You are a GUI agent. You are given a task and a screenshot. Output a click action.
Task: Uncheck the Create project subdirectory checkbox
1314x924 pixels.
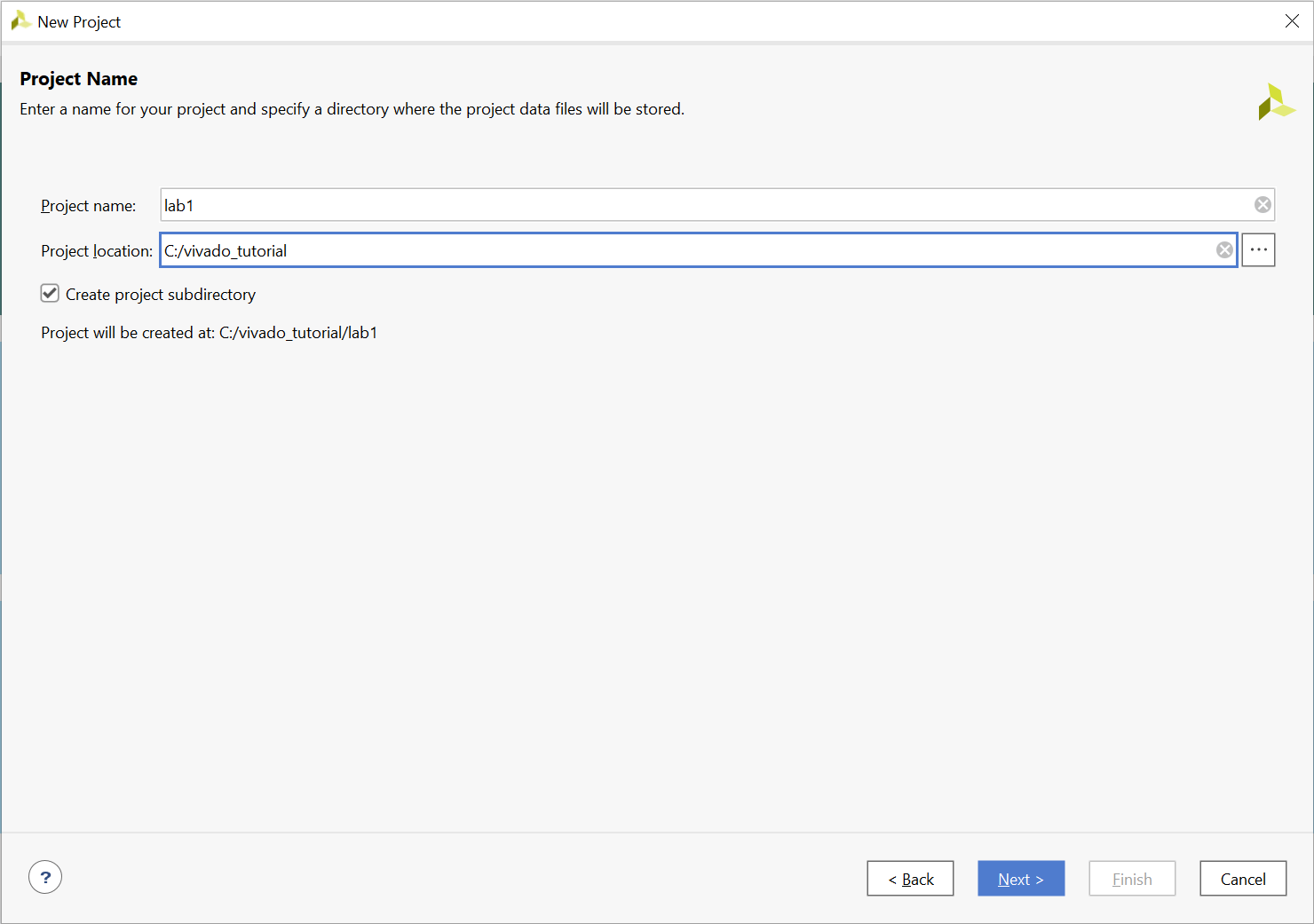point(50,294)
